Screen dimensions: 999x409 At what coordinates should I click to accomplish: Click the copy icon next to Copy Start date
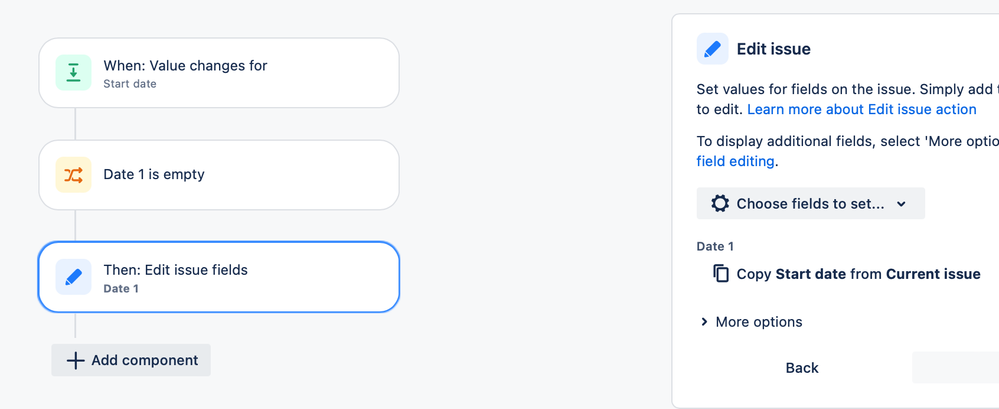[721, 274]
